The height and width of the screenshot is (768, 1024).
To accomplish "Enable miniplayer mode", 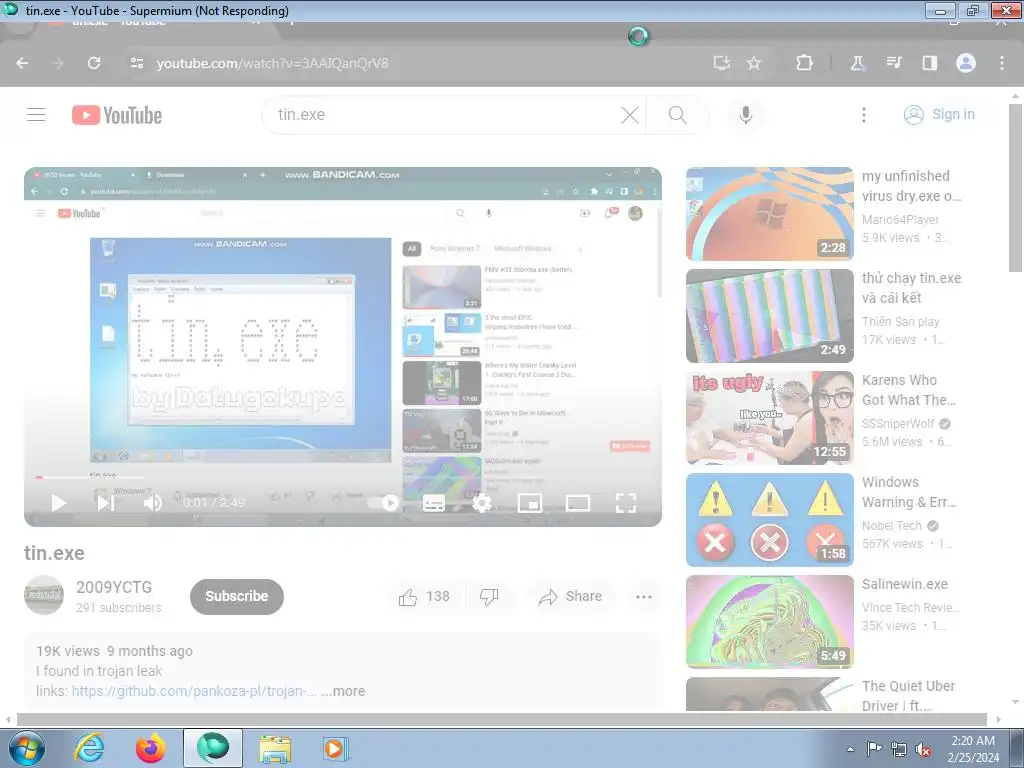I will click(x=530, y=503).
